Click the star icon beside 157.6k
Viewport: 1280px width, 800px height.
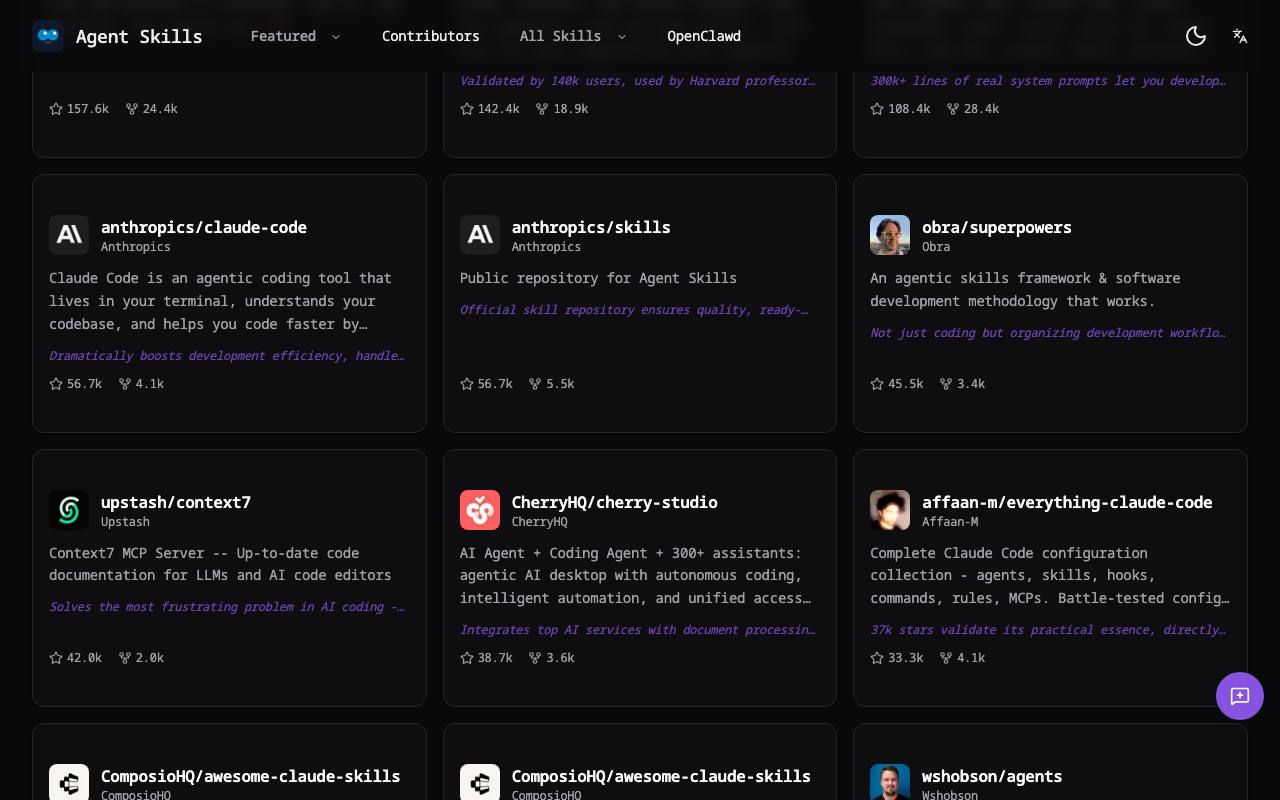click(56, 109)
